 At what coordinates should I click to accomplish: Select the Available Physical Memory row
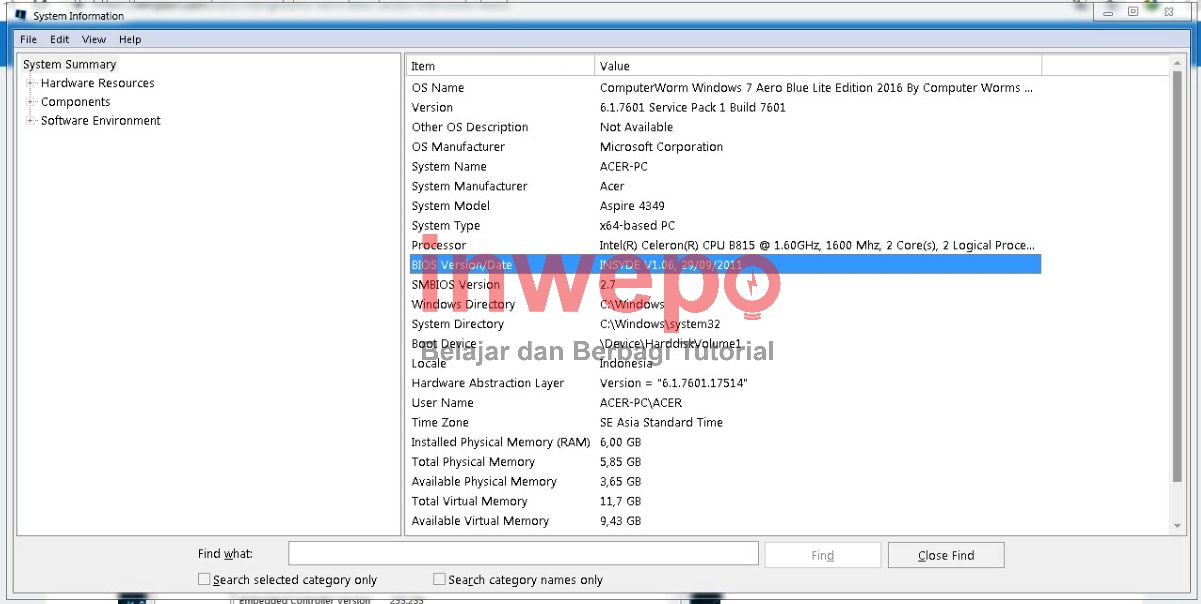point(724,481)
